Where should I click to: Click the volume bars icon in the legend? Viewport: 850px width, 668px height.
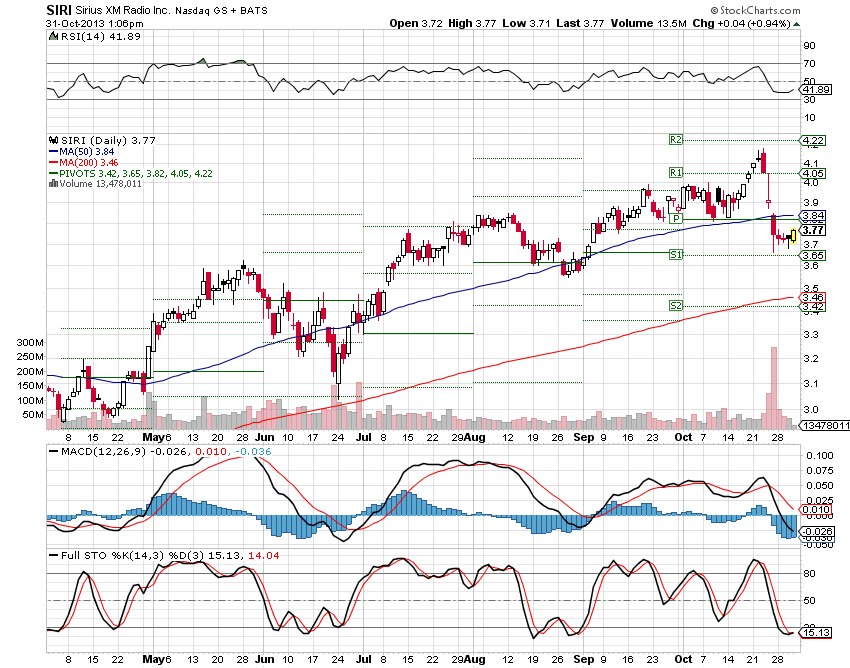tap(53, 183)
